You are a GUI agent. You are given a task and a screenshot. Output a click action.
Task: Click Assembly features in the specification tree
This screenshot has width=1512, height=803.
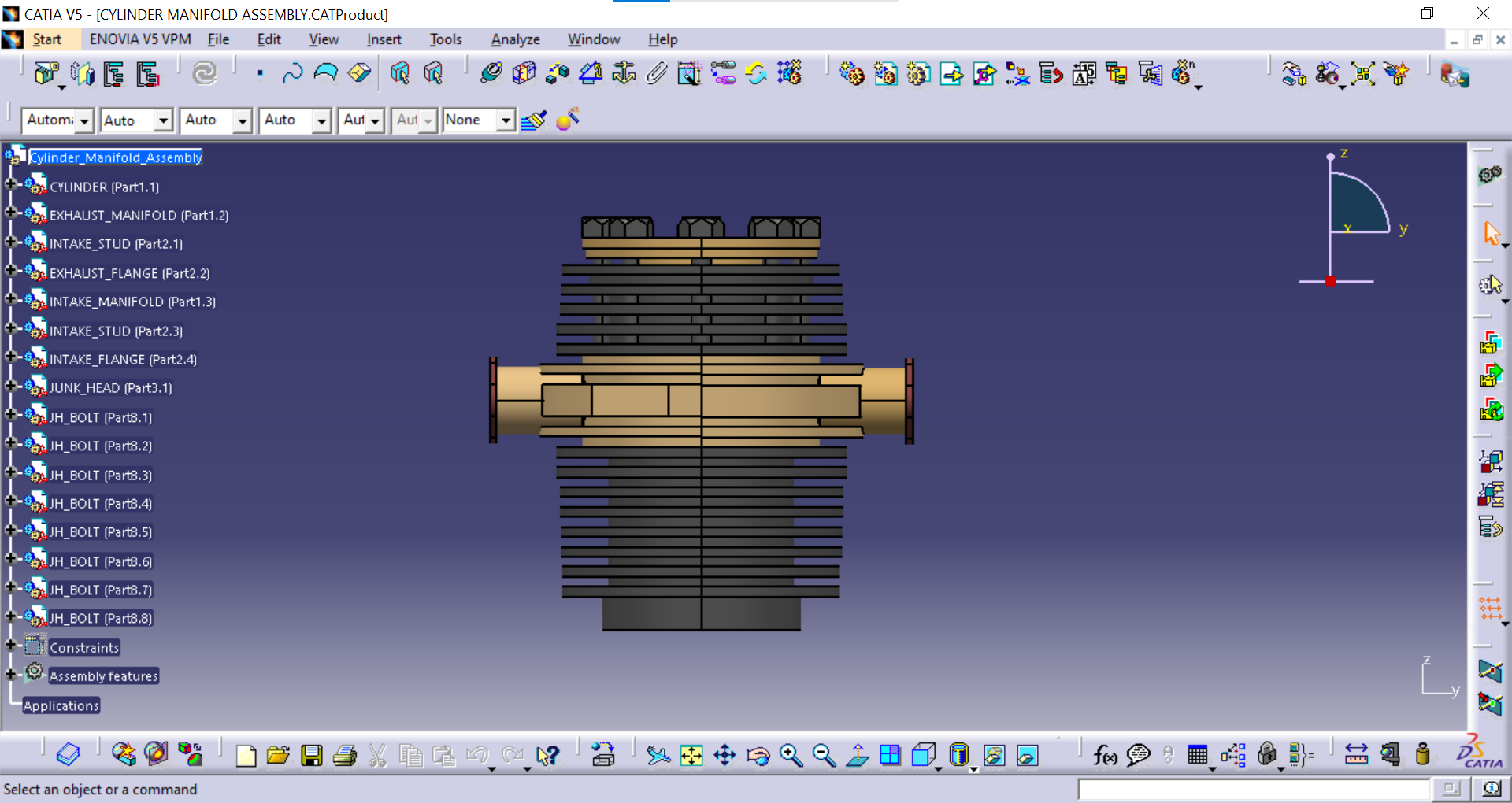pos(103,676)
